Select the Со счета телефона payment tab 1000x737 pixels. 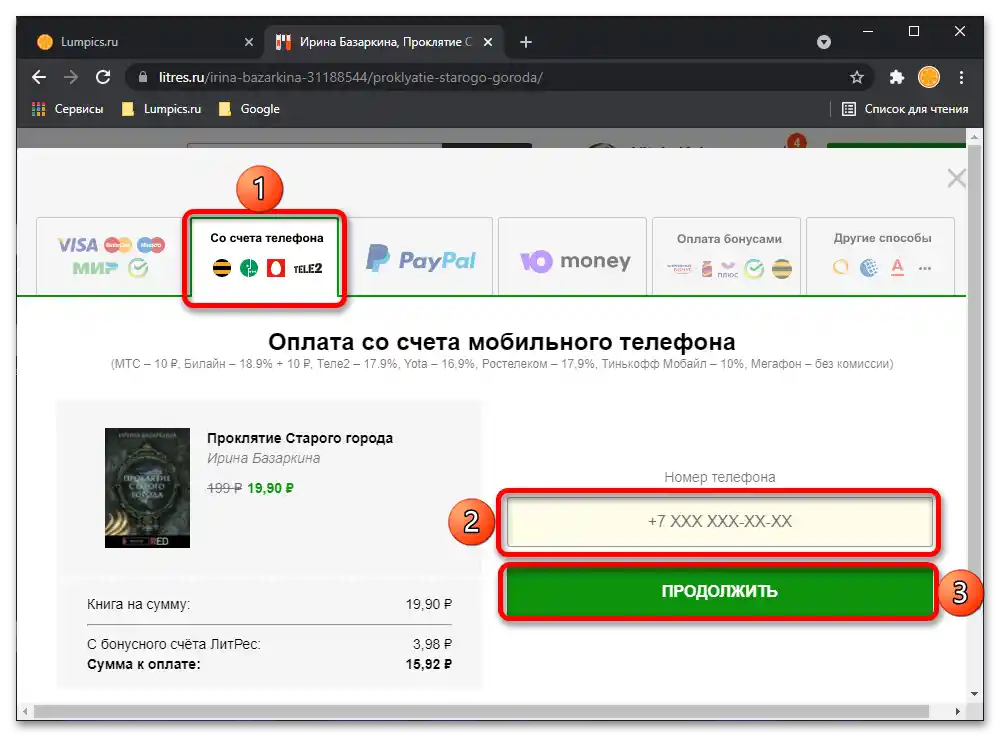click(266, 256)
